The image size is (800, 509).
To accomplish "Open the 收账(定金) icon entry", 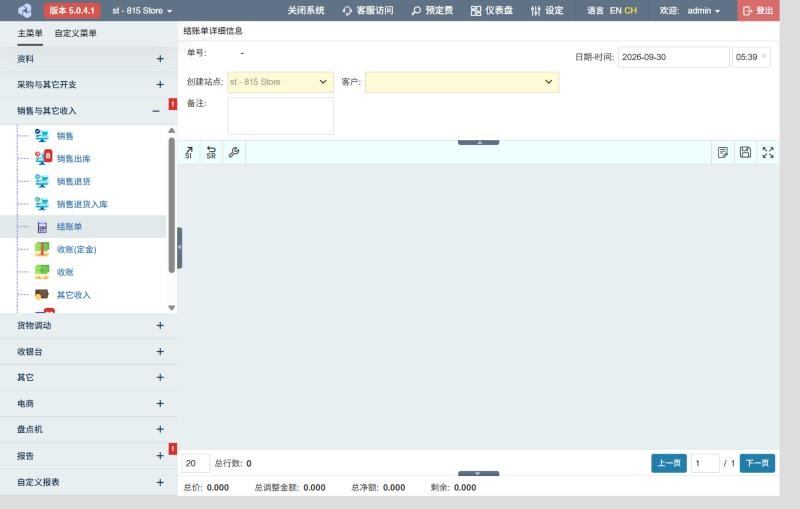I will pos(42,249).
